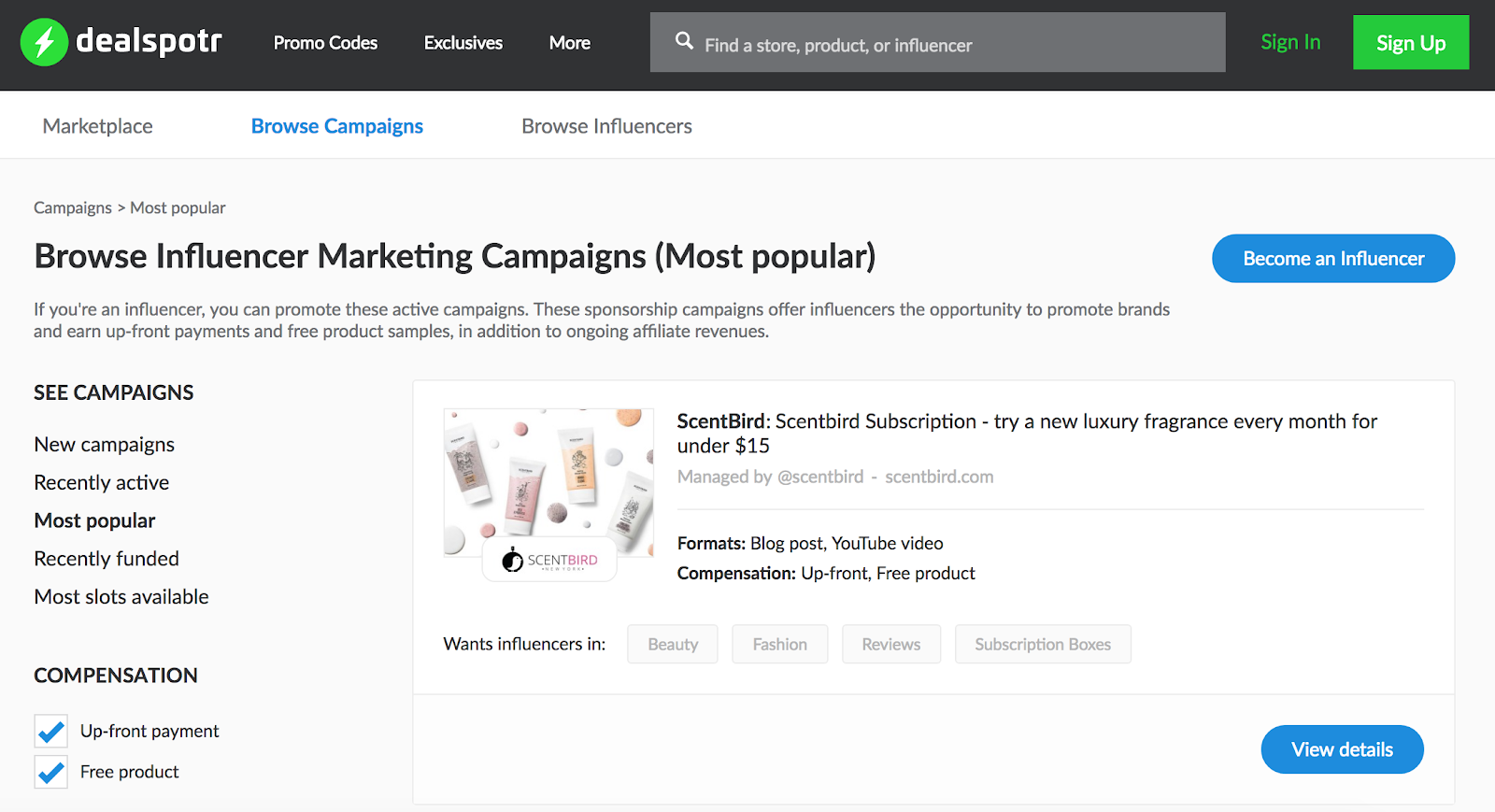This screenshot has height=812, width=1495.
Task: Go to the Browse Influencers tab
Action: point(606,126)
